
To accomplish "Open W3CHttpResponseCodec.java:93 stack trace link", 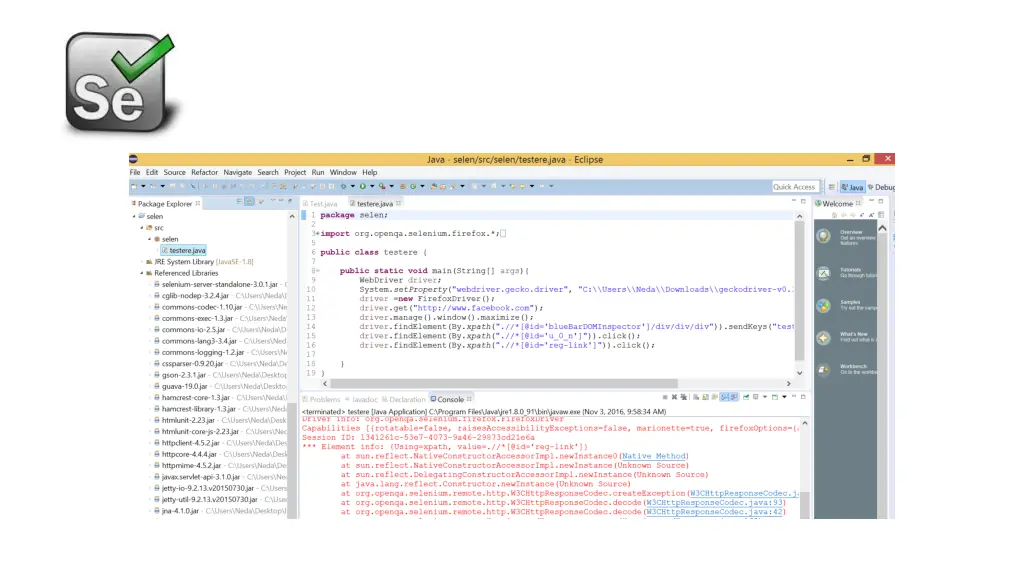I will click(x=715, y=502).
